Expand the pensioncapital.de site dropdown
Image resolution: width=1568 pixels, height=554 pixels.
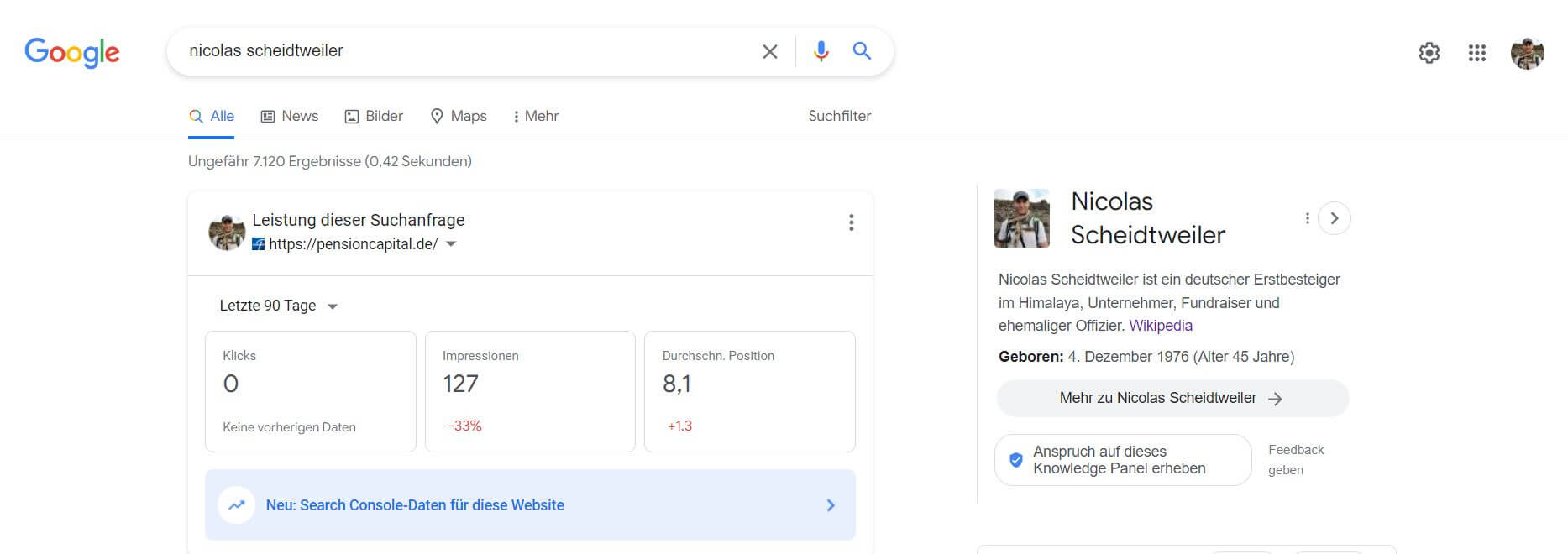click(x=451, y=244)
